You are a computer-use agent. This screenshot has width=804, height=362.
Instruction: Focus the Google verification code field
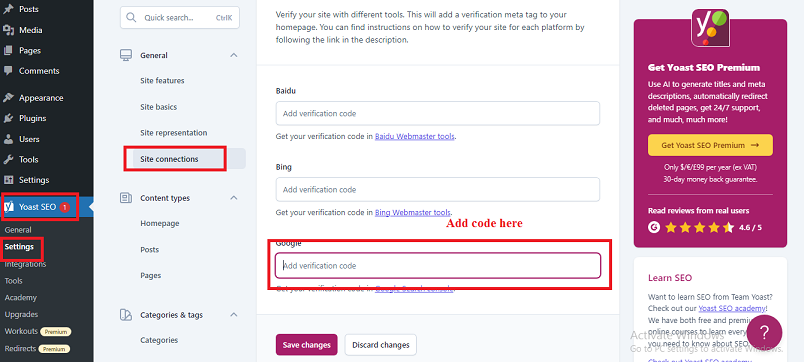(x=438, y=266)
